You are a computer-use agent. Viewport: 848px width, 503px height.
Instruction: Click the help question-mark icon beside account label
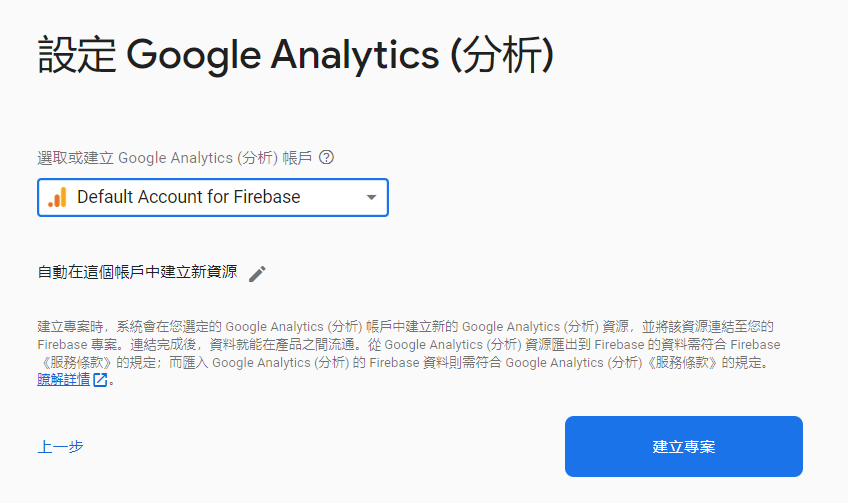tap(326, 158)
